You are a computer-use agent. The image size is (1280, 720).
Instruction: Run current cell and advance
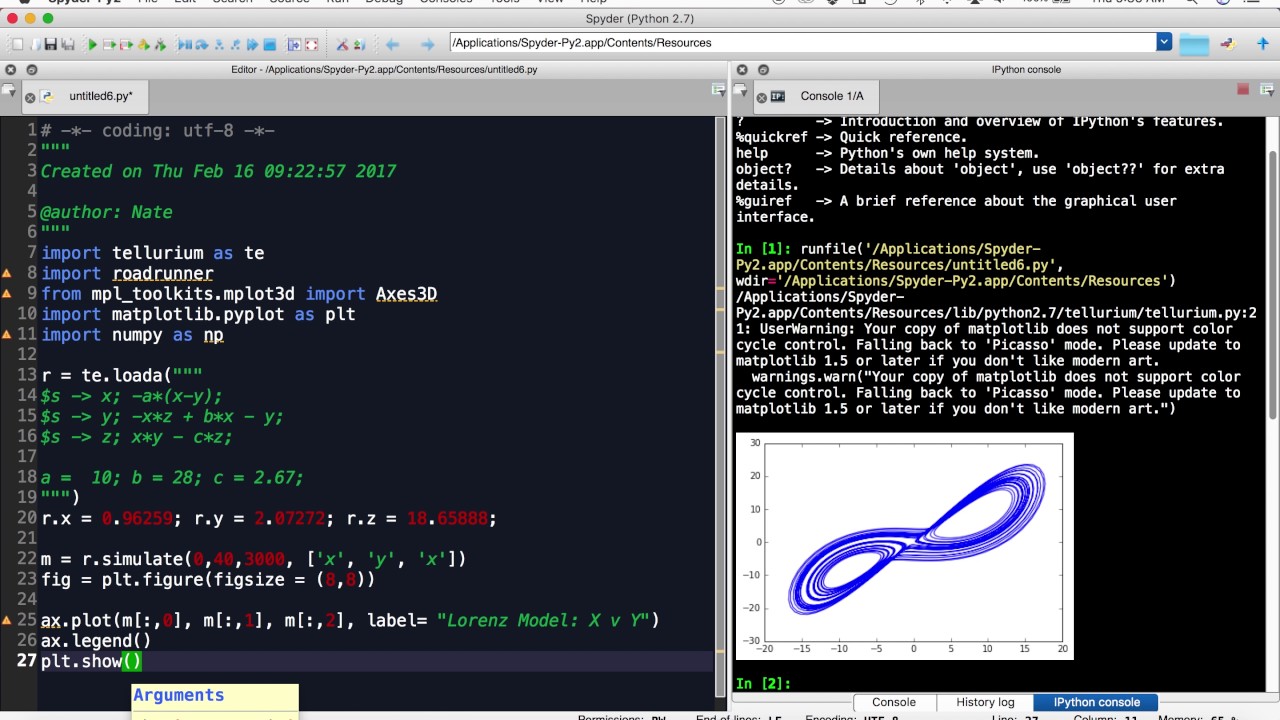(126, 44)
